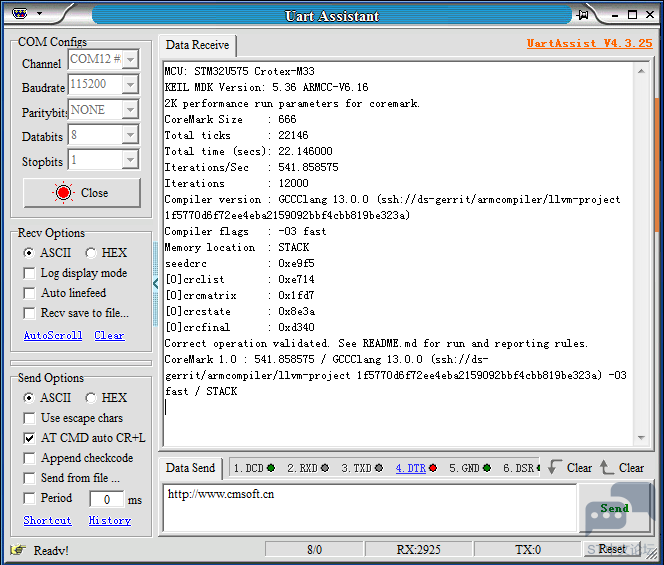The image size is (664, 565).
Task: Switch to the Data Send tab
Action: pos(190,468)
